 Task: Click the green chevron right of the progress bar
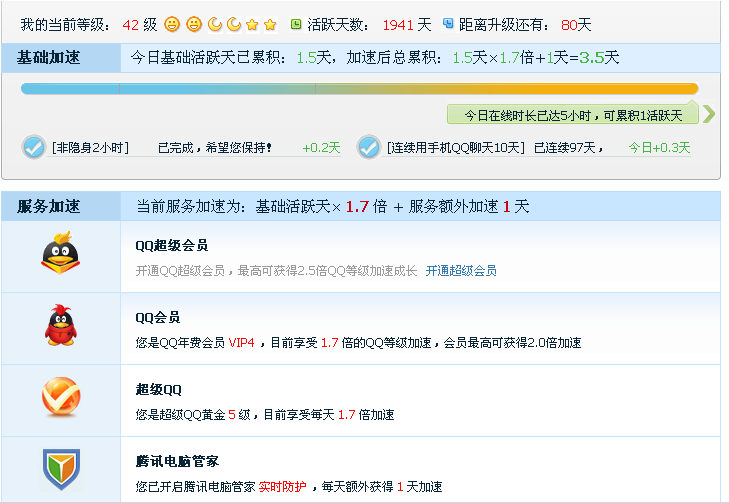coord(709,114)
